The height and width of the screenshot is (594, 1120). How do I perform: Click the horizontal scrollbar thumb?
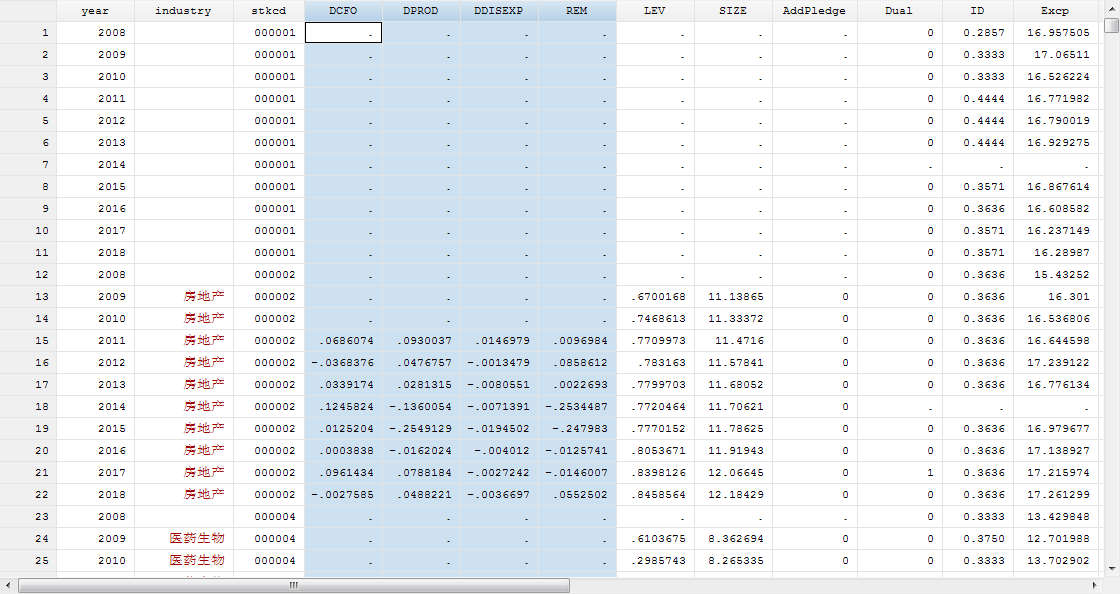(294, 585)
